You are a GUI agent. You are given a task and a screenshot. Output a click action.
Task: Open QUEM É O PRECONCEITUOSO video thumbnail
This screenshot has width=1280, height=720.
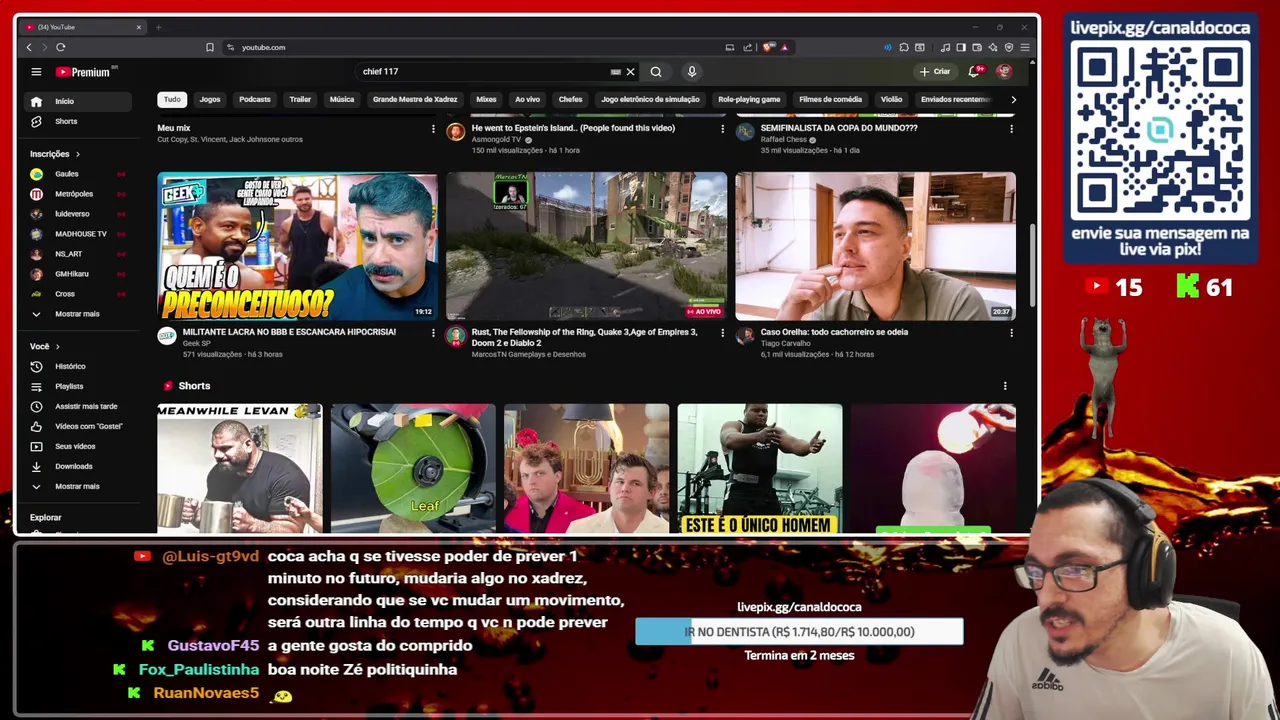pyautogui.click(x=297, y=246)
